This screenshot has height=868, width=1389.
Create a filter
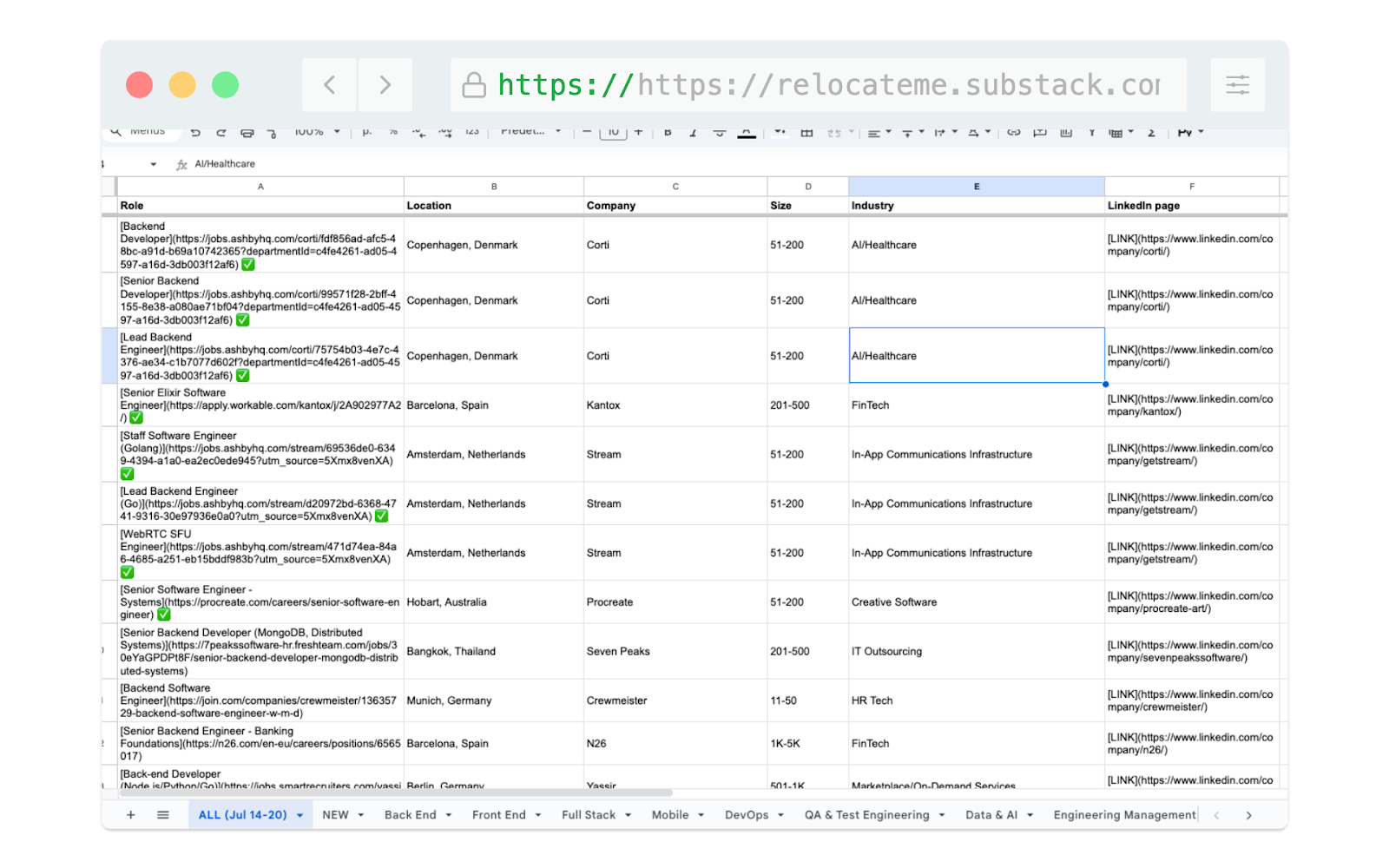pyautogui.click(x=1091, y=132)
